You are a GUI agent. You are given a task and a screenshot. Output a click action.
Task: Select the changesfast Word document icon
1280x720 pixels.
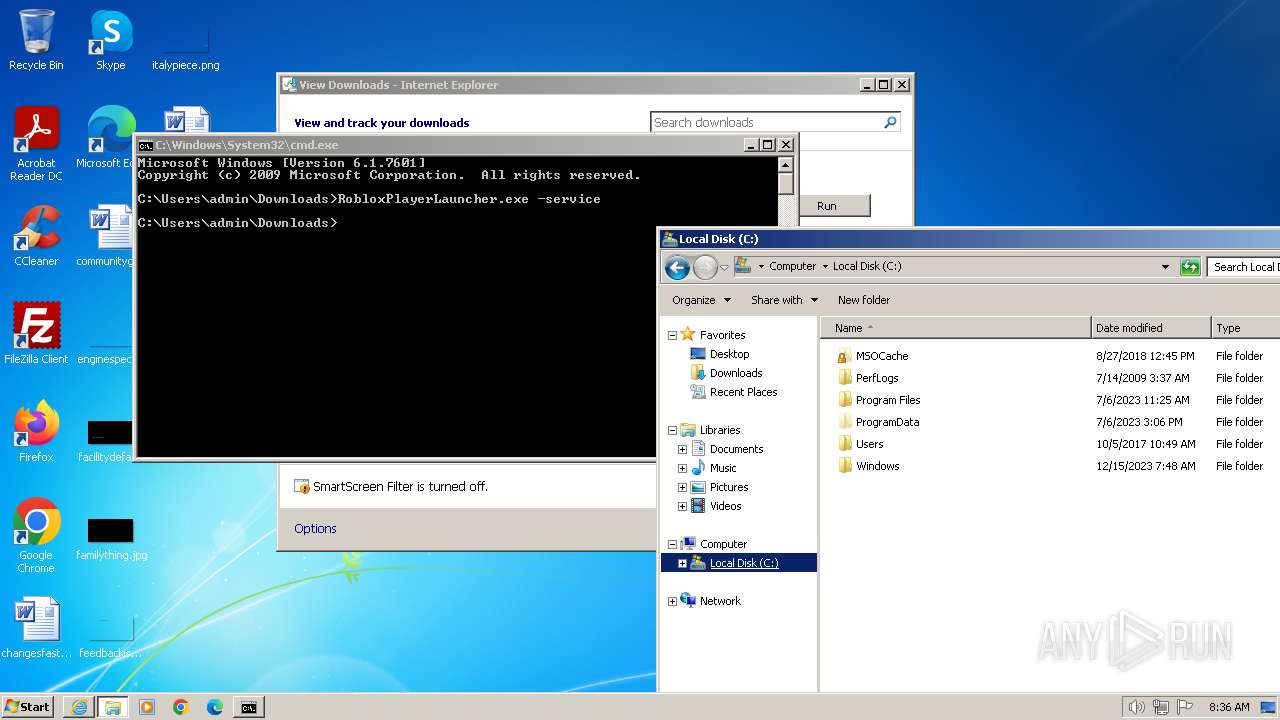[36, 628]
